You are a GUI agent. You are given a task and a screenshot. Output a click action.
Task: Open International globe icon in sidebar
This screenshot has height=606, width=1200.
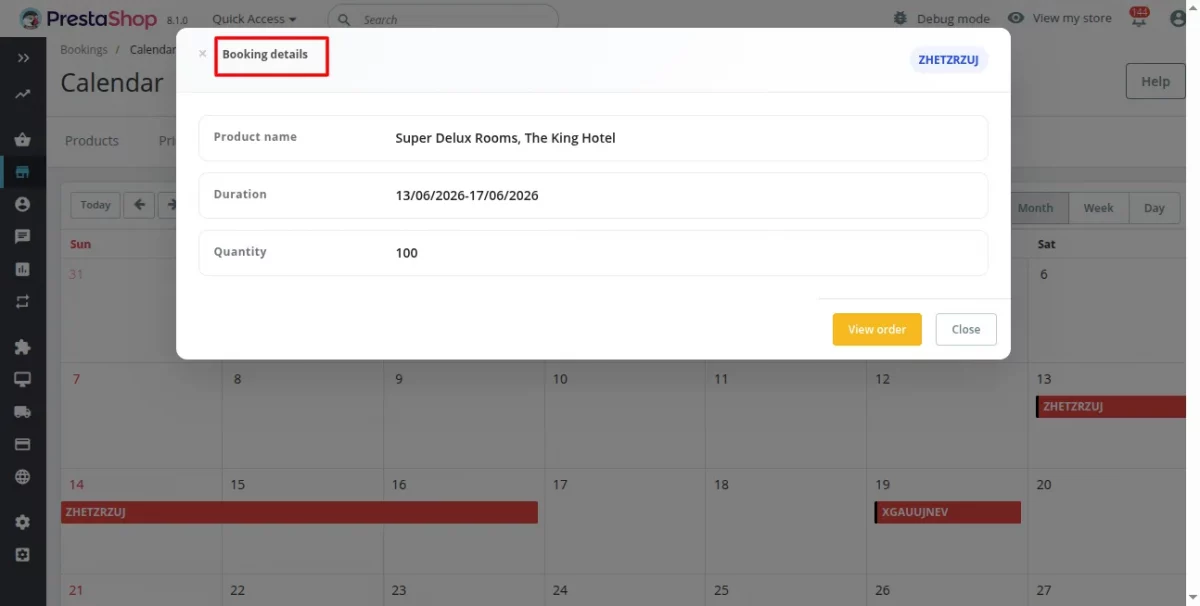23,477
